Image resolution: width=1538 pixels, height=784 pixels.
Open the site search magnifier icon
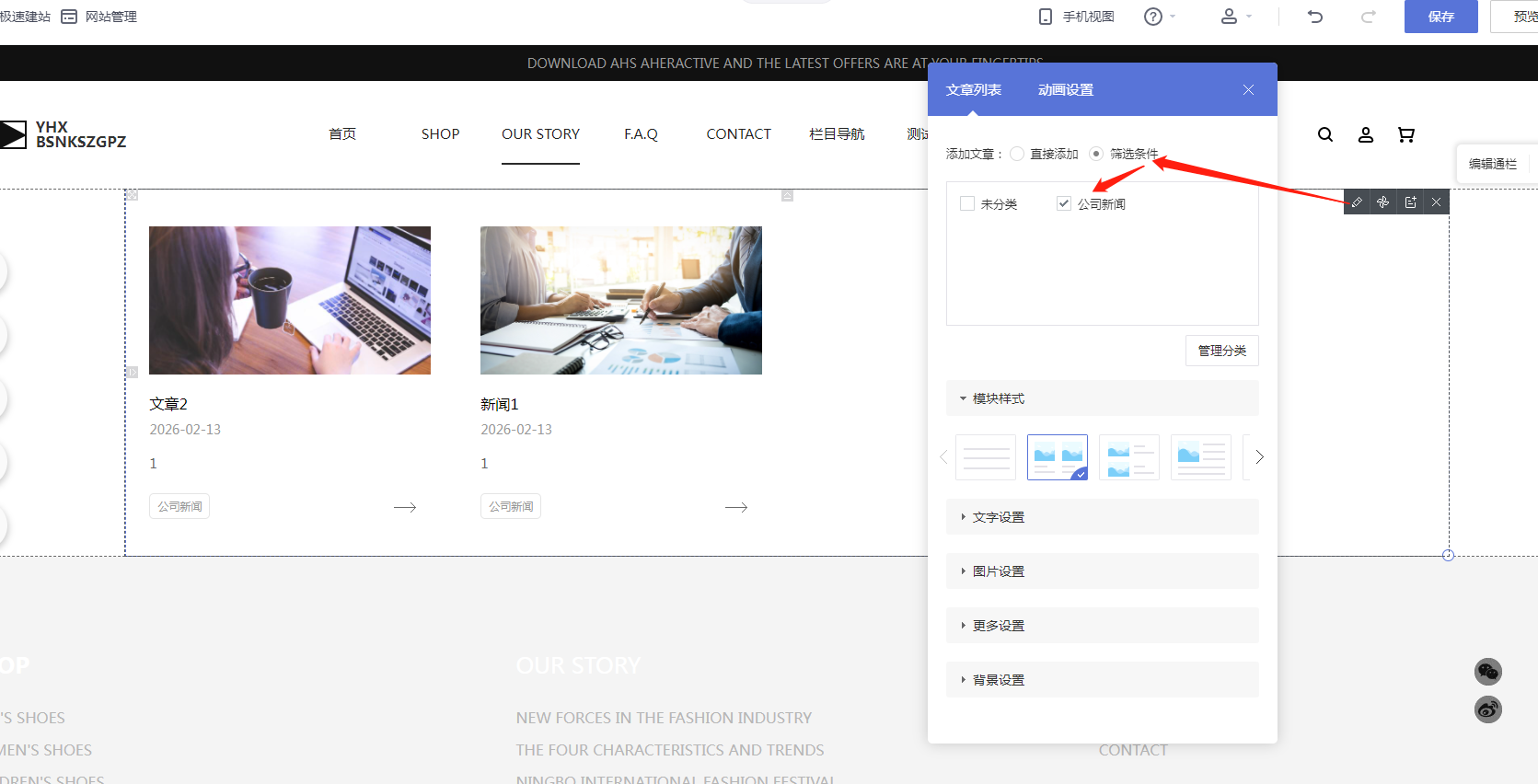tap(1325, 134)
